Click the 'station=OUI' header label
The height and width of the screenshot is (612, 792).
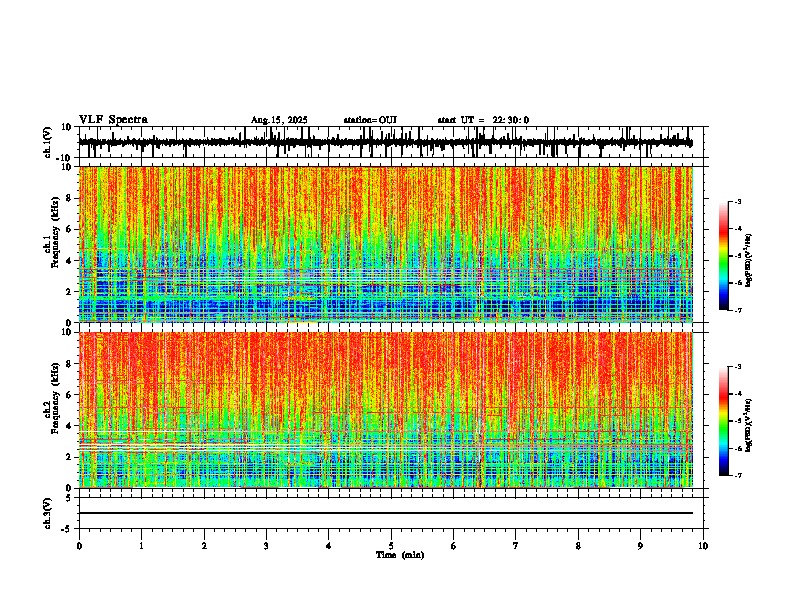tap(370, 120)
